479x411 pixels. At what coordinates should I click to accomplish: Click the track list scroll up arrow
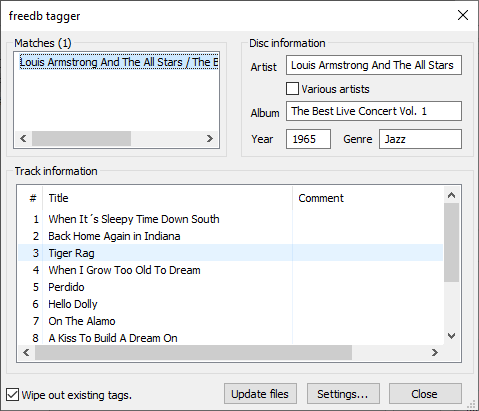(452, 195)
